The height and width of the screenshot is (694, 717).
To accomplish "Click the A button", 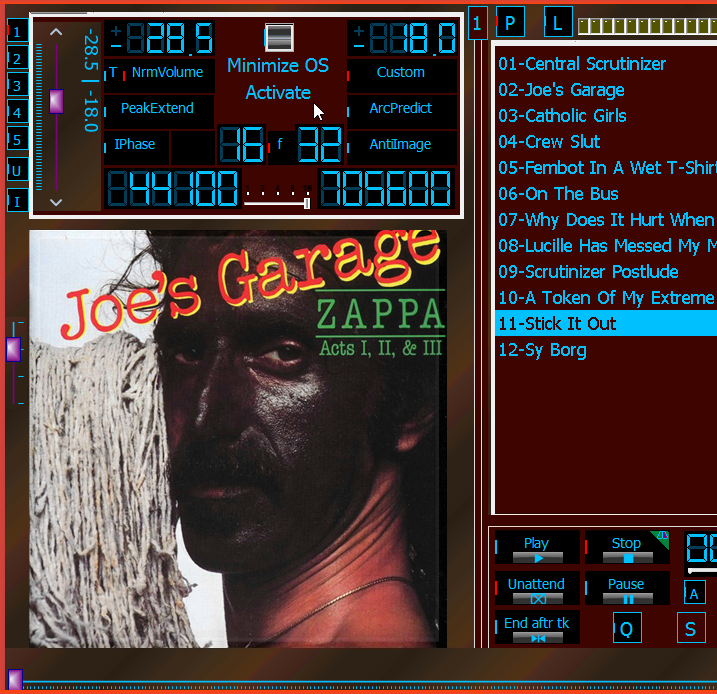I will (x=695, y=593).
